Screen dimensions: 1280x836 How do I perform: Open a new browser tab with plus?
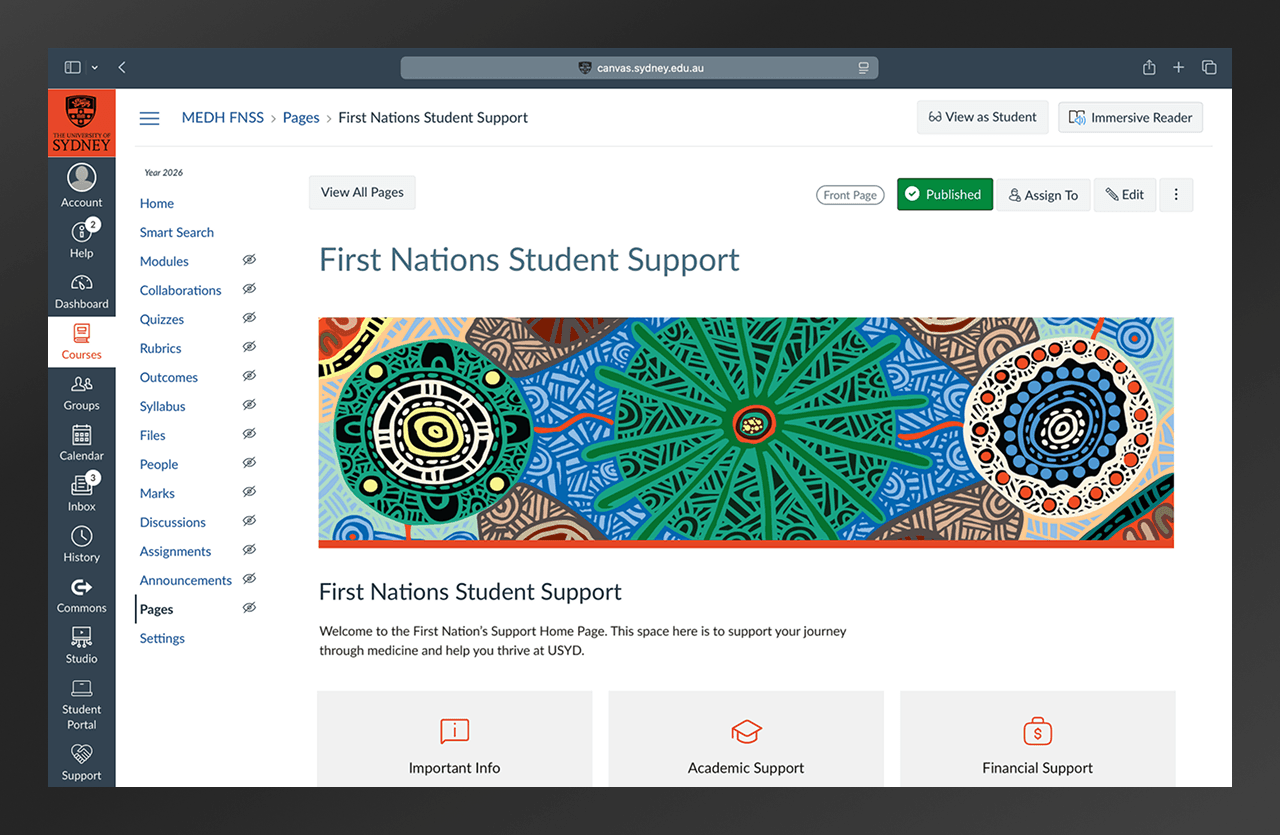(1179, 67)
